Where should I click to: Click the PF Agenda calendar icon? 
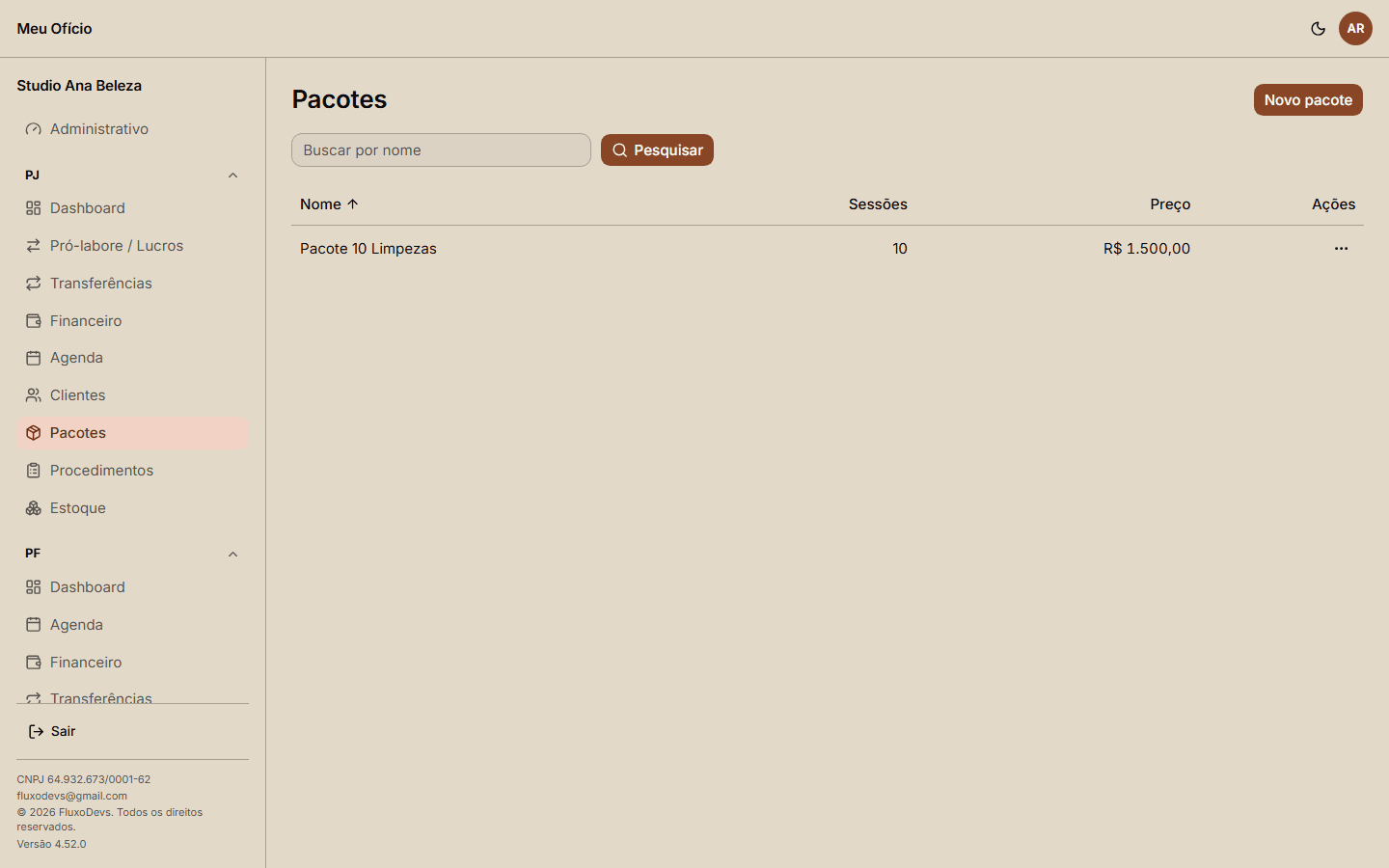click(34, 625)
